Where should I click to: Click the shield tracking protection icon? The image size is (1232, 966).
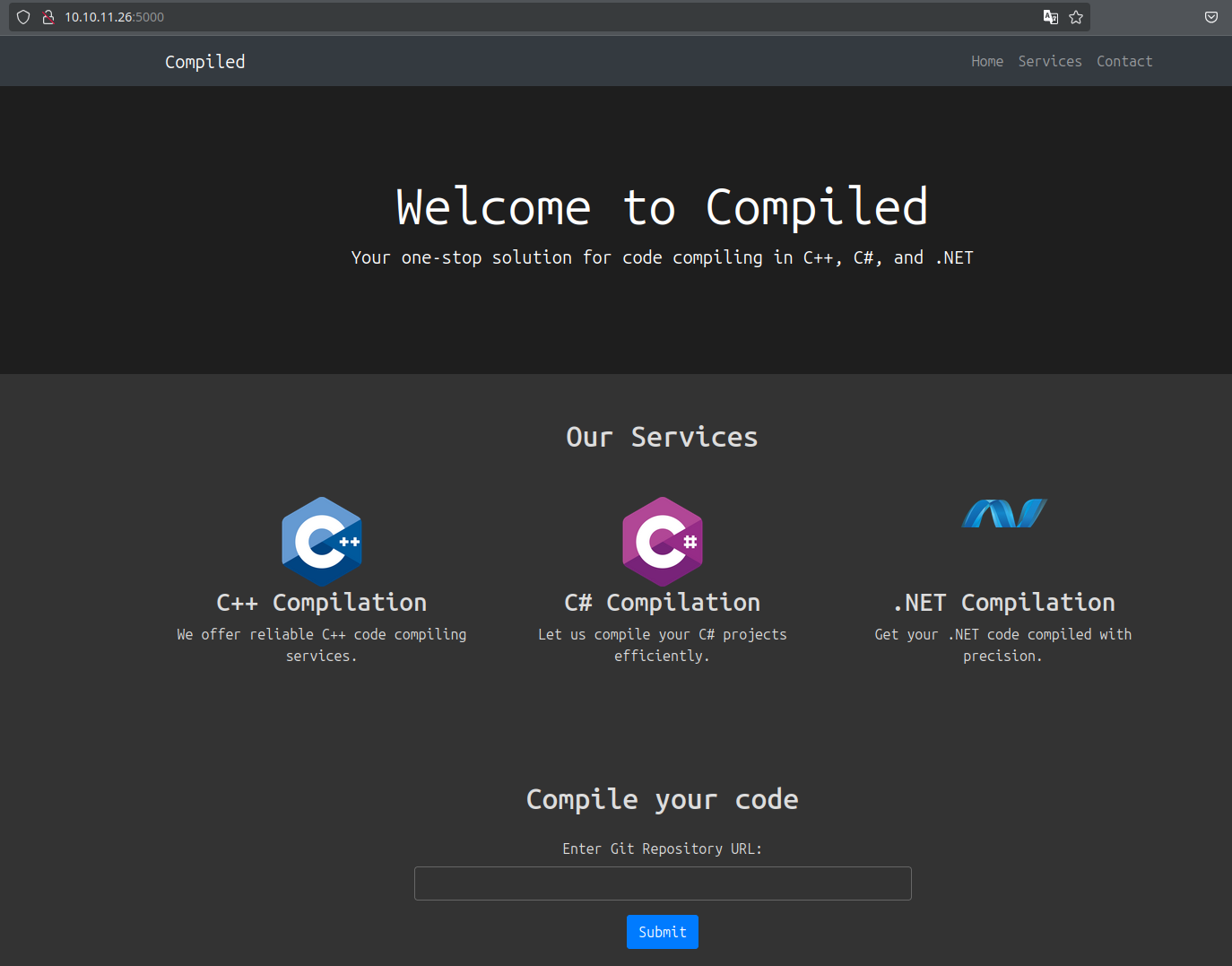click(23, 17)
